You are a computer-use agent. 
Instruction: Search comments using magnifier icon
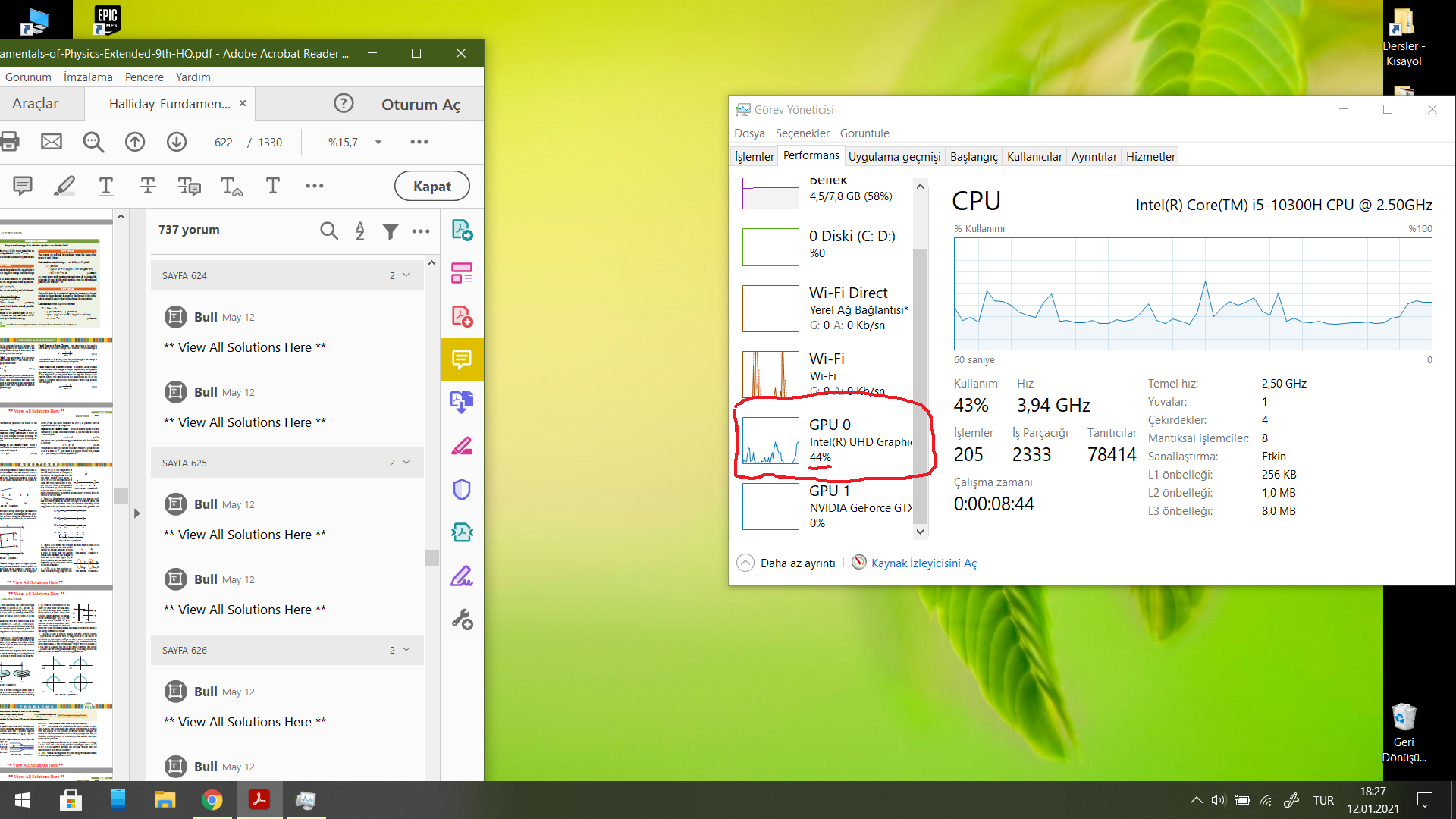(x=328, y=231)
